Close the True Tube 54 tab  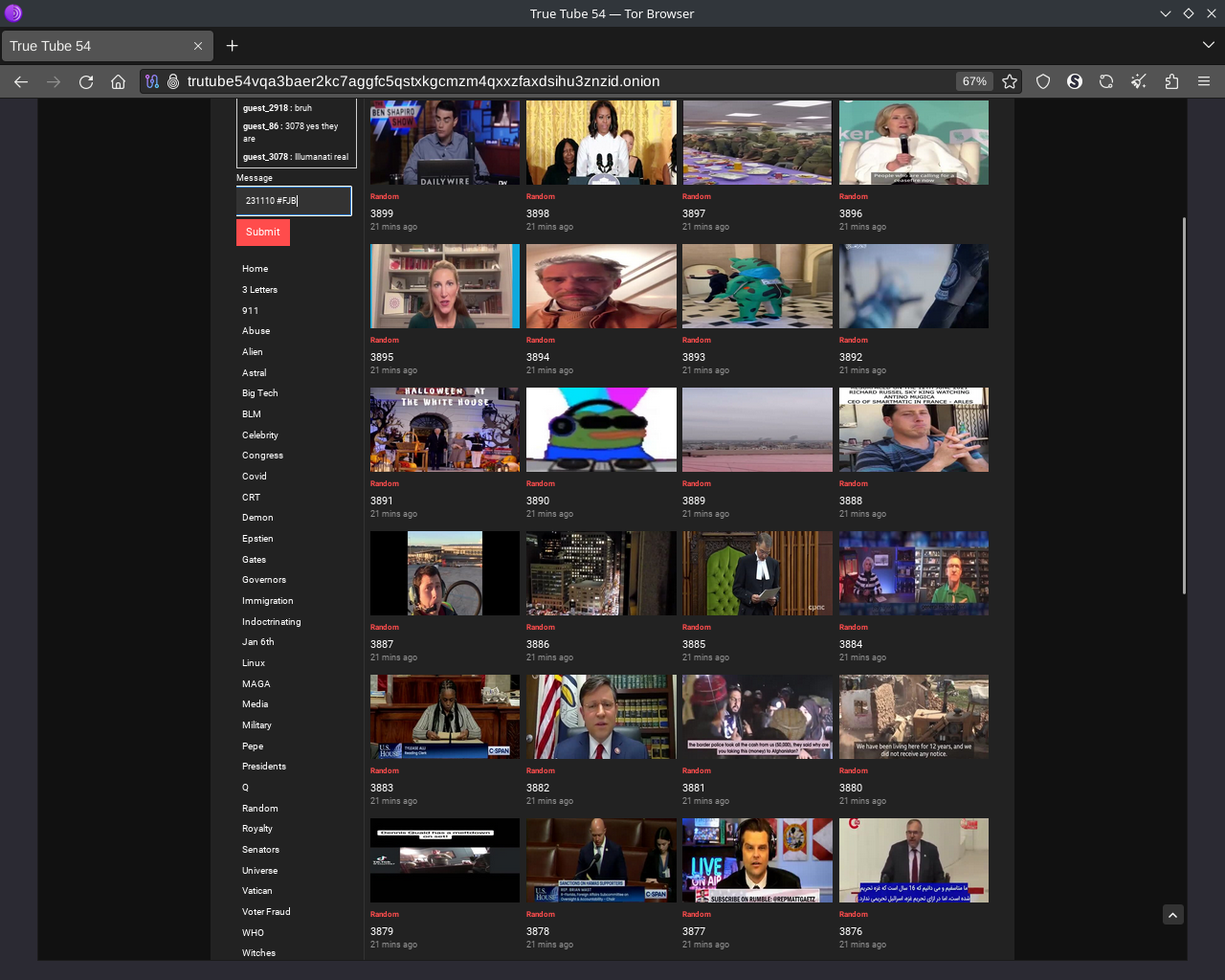point(198,46)
